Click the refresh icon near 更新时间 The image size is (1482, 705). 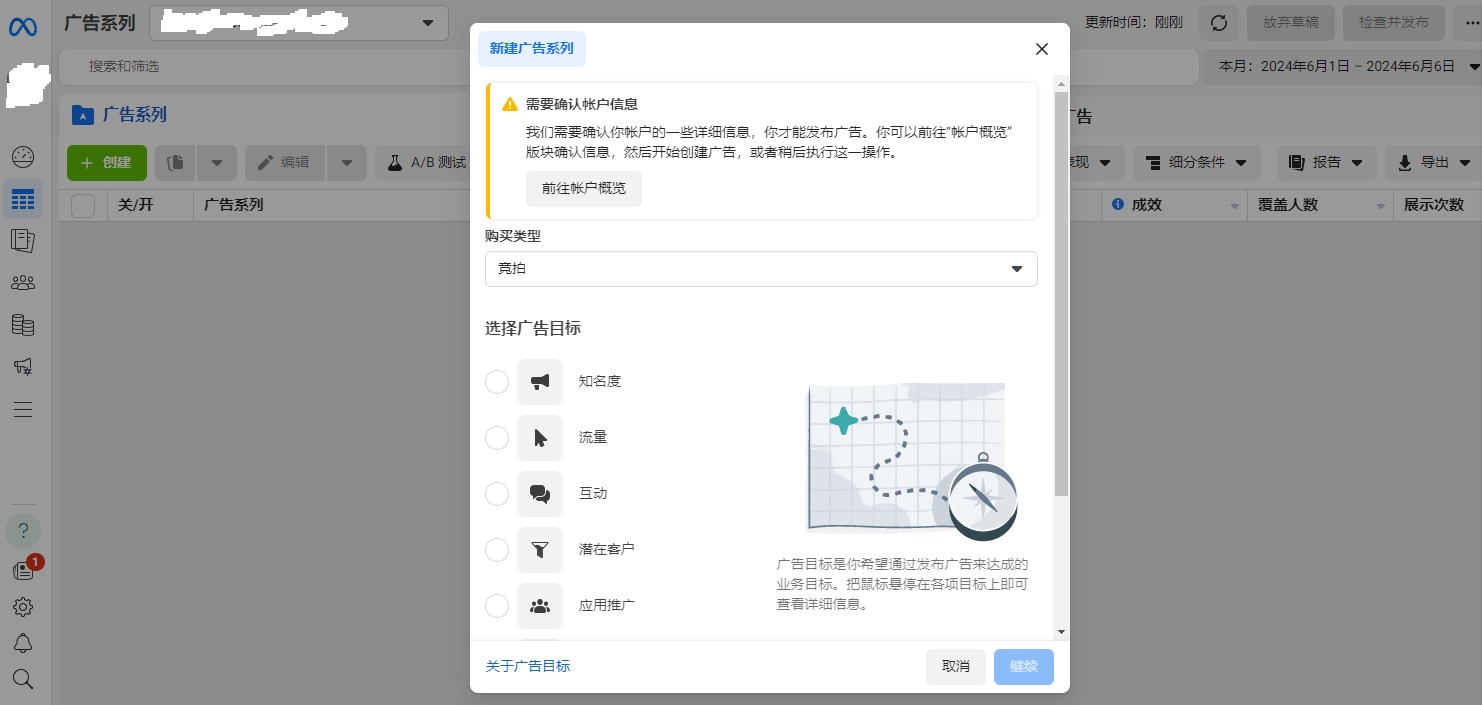1218,22
